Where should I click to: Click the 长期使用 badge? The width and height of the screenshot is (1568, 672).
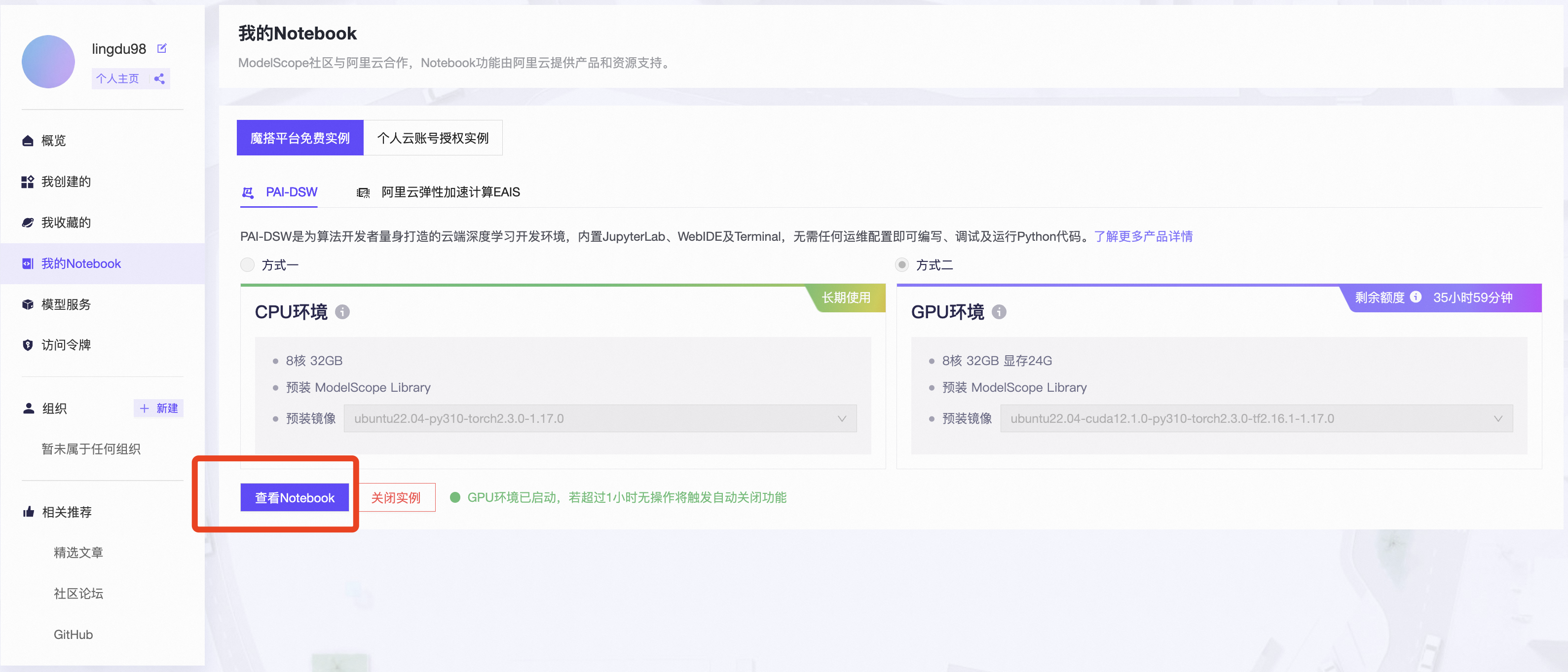point(846,297)
